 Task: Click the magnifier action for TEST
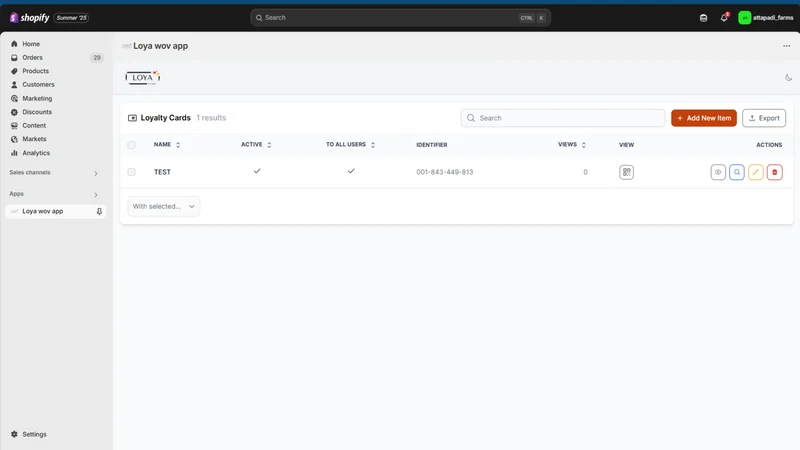737,172
